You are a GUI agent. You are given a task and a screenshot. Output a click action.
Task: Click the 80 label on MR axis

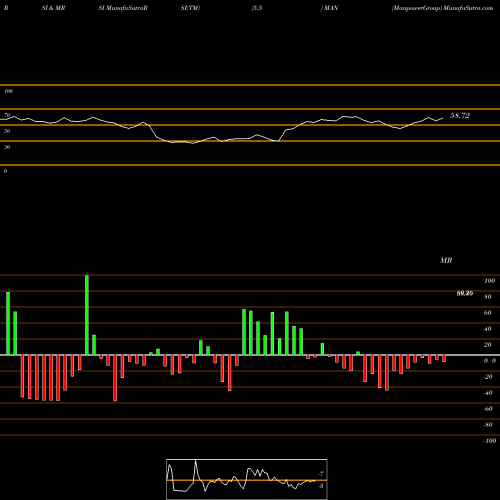pos(488,297)
